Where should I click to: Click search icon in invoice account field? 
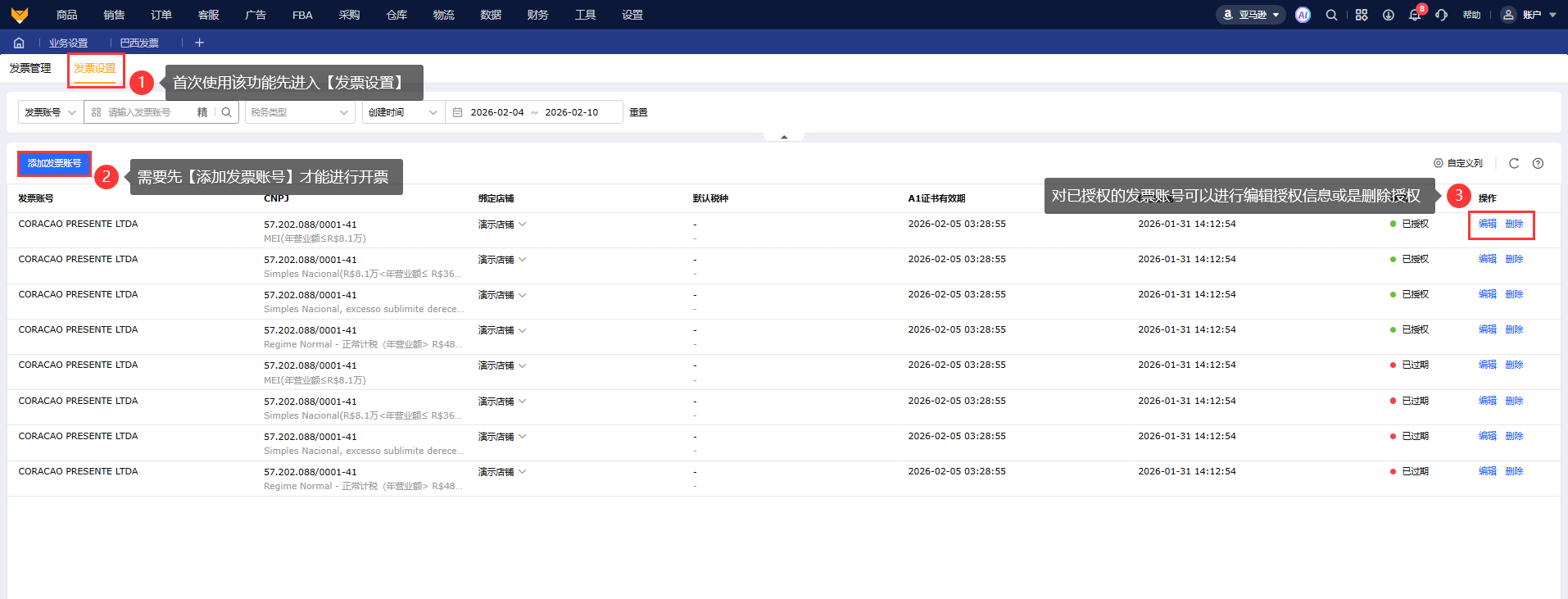tap(227, 112)
